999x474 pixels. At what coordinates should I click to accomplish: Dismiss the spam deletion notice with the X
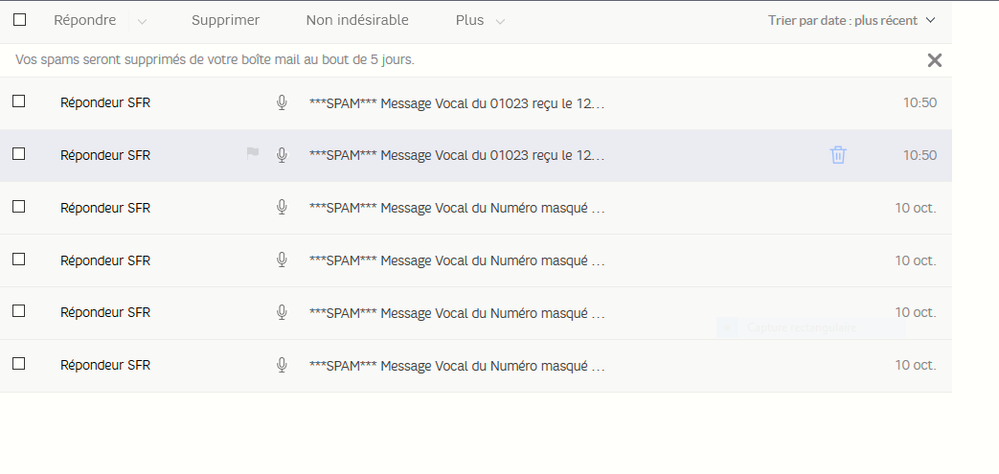point(935,60)
